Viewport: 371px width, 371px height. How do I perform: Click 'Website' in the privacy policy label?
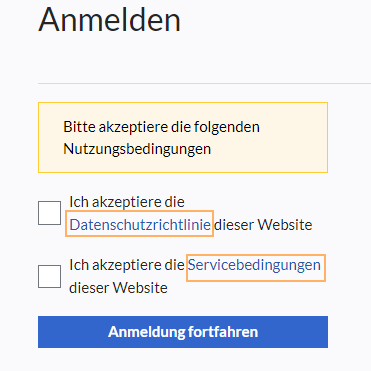point(285,225)
